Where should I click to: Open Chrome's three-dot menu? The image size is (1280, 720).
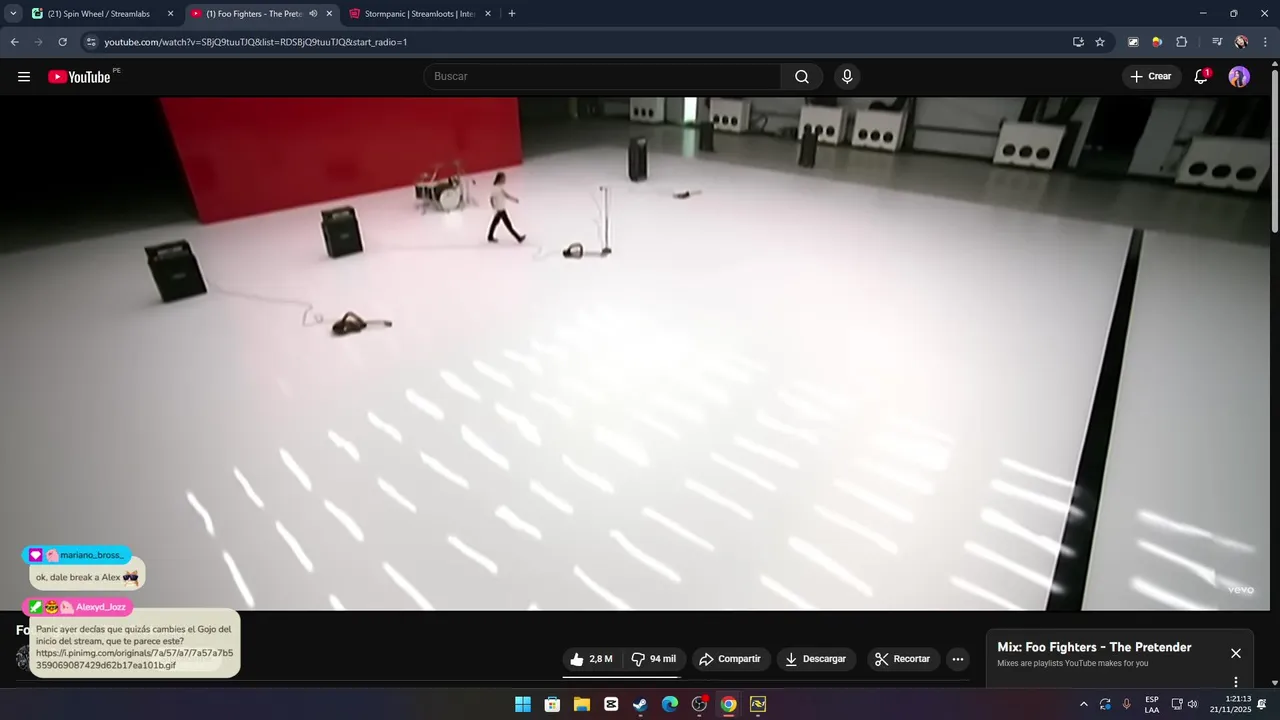(1265, 42)
